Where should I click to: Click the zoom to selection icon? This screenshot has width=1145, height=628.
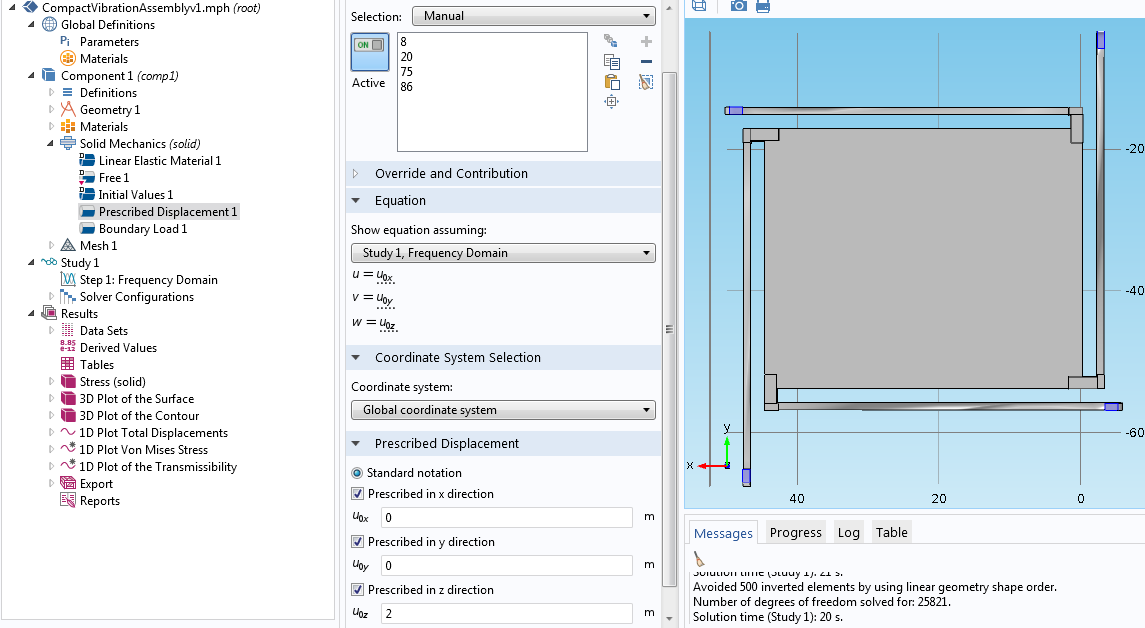pos(611,102)
